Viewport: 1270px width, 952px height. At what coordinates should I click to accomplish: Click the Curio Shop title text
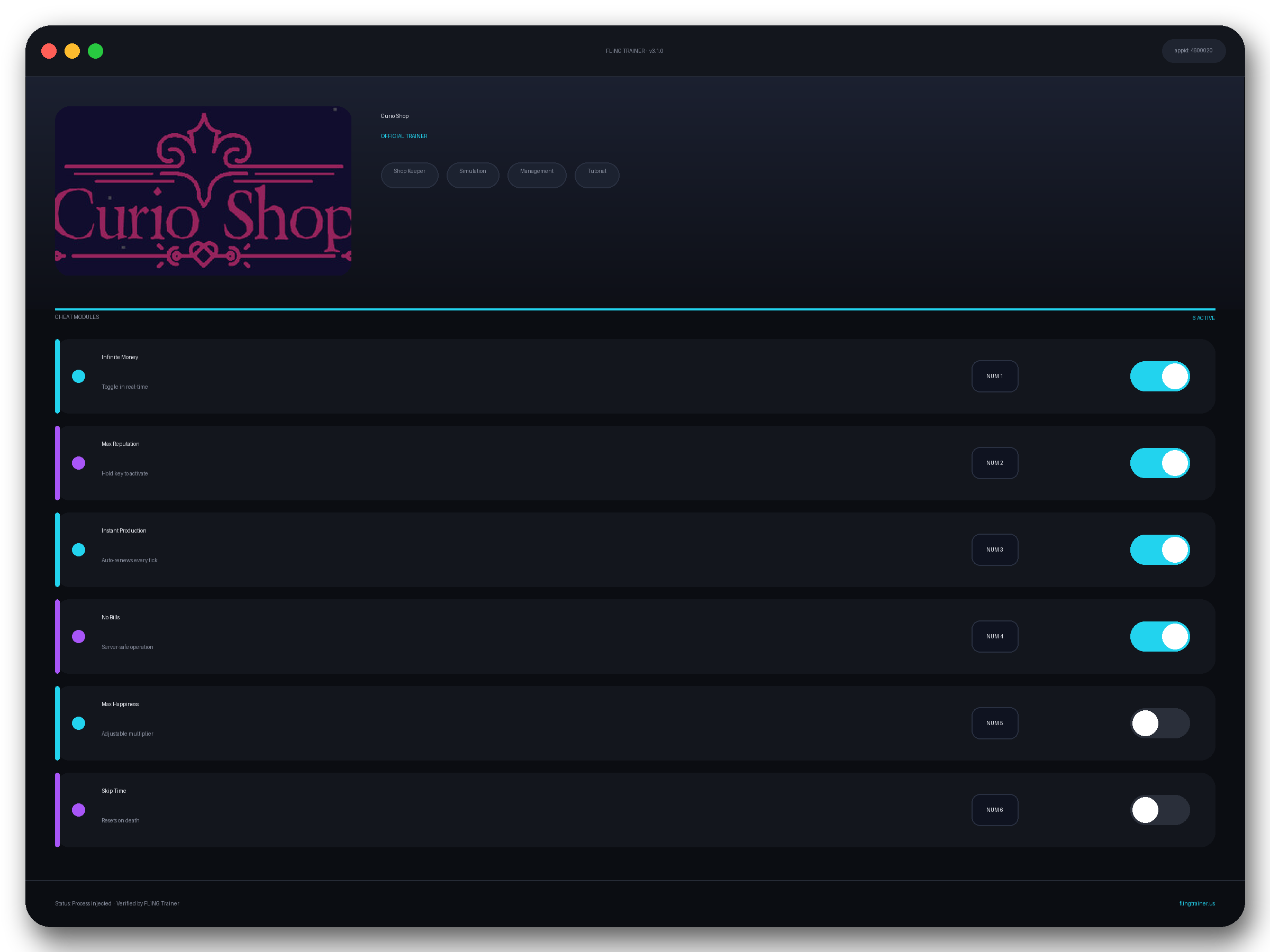394,116
